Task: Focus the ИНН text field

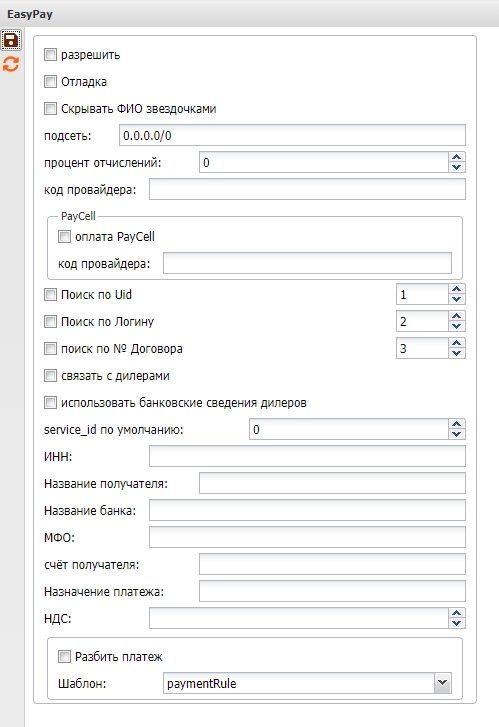Action: point(307,456)
